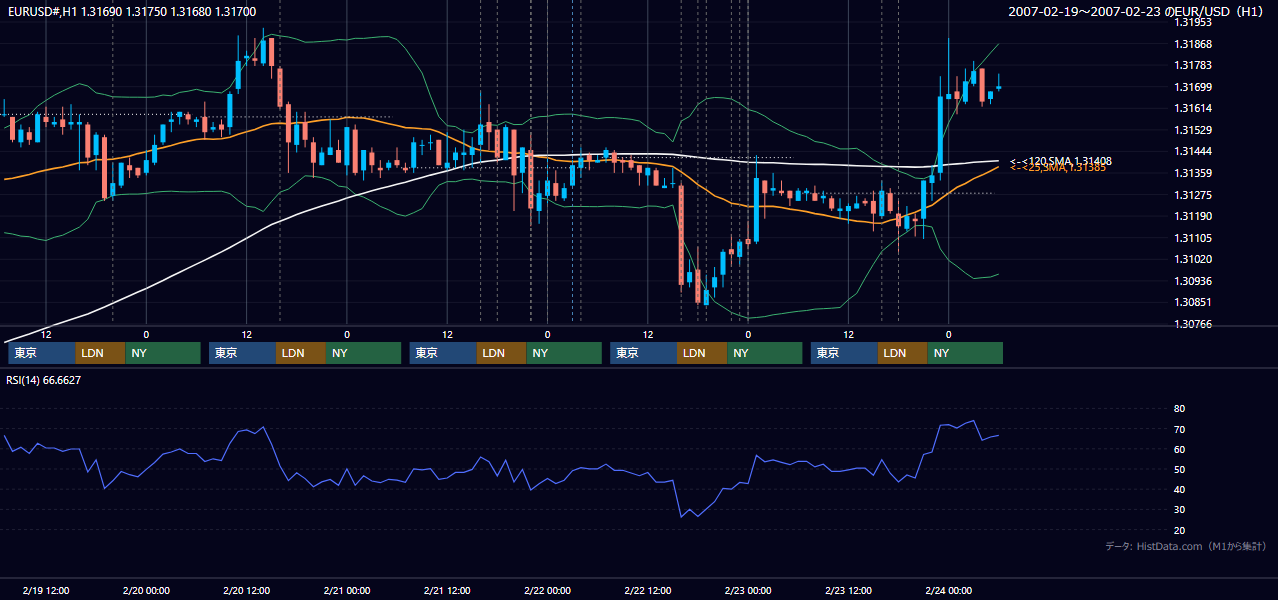Click the 2/19 12:00 time axis label

pyautogui.click(x=46, y=590)
